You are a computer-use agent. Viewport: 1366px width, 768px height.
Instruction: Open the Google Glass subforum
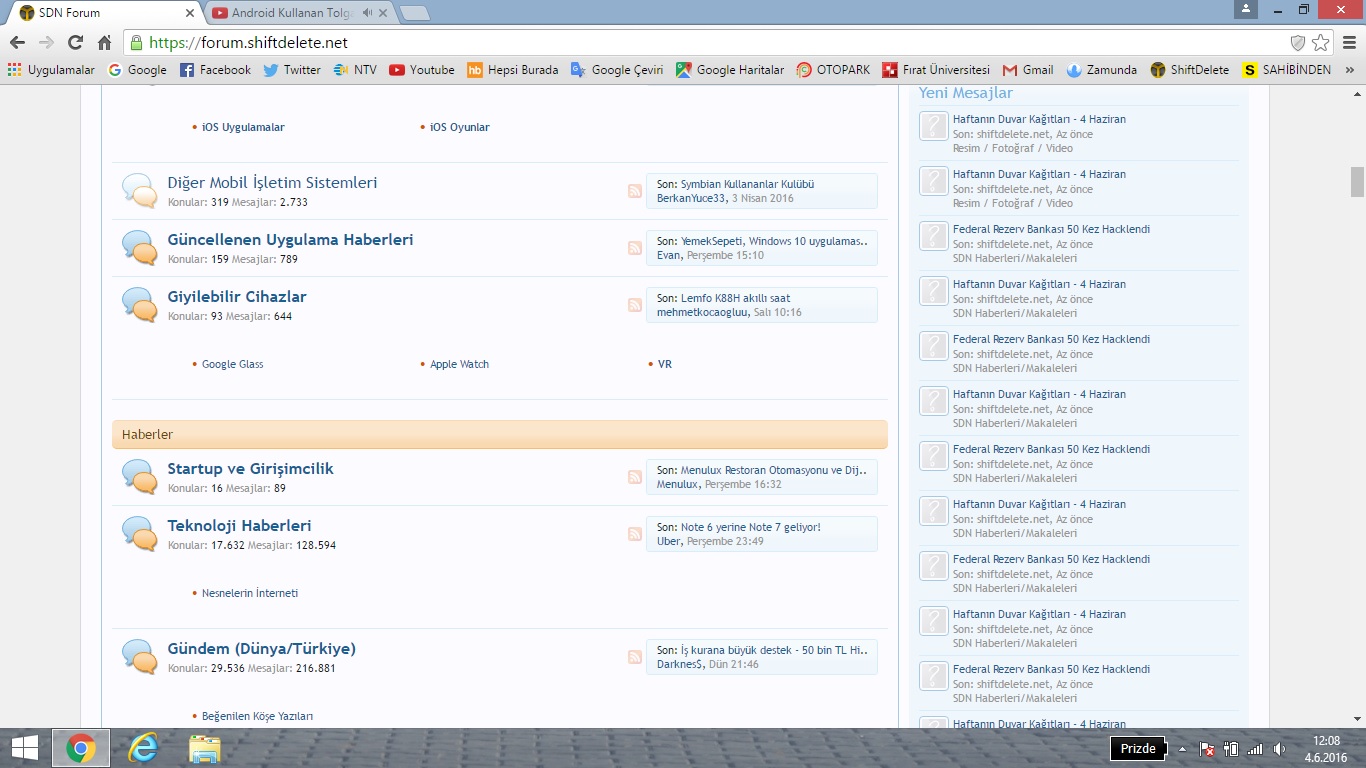(233, 364)
